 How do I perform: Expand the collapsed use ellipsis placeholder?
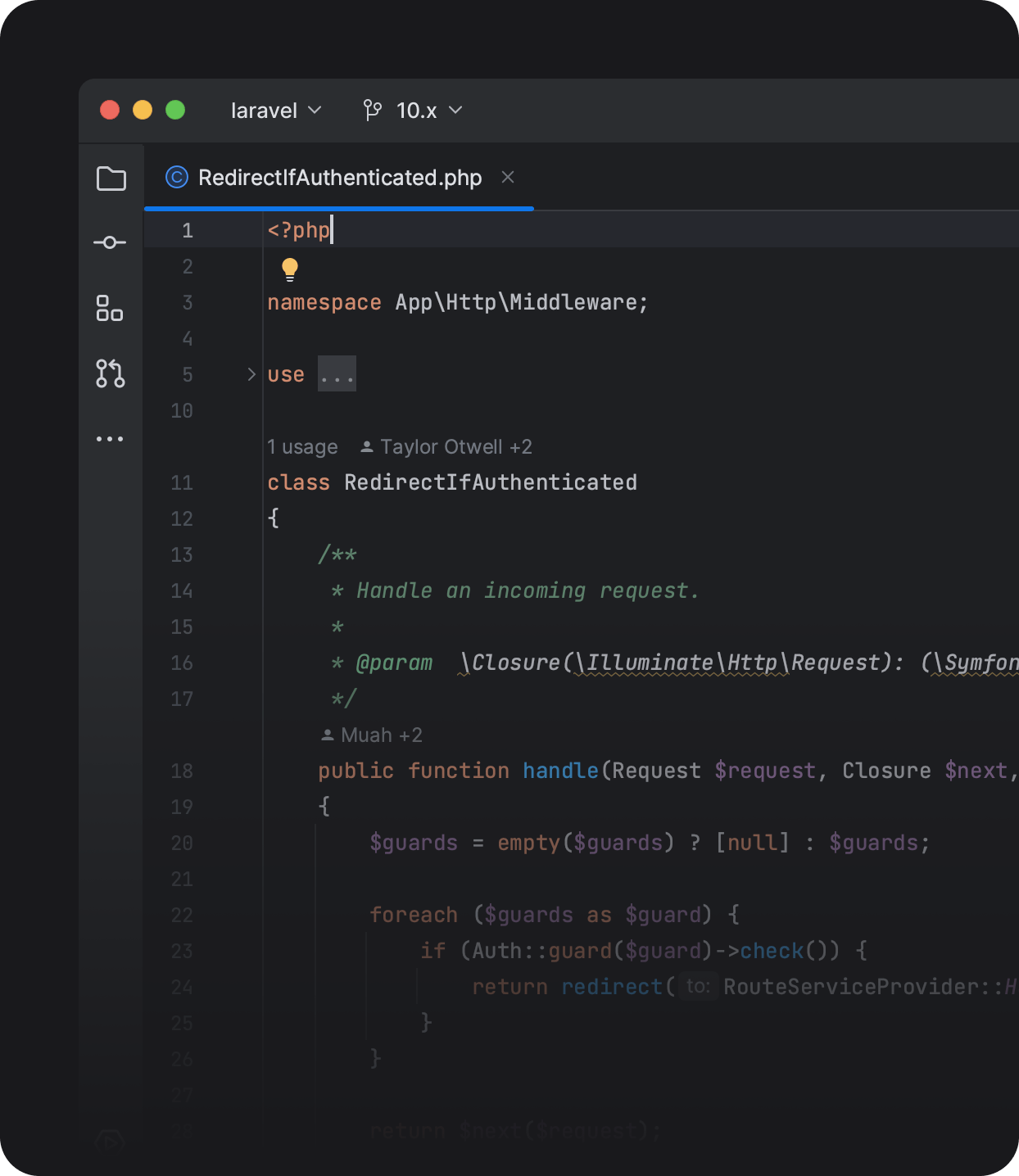[337, 374]
